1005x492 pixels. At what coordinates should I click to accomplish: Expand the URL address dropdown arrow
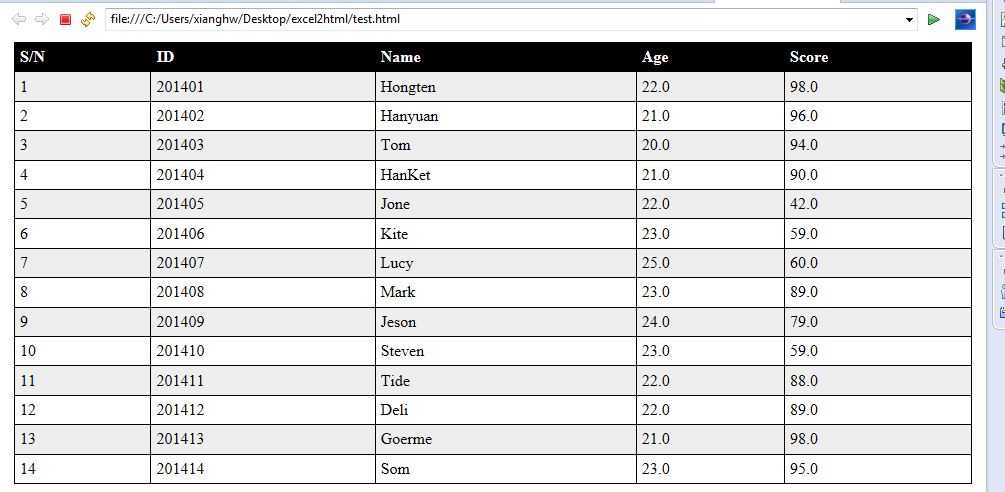[909, 19]
